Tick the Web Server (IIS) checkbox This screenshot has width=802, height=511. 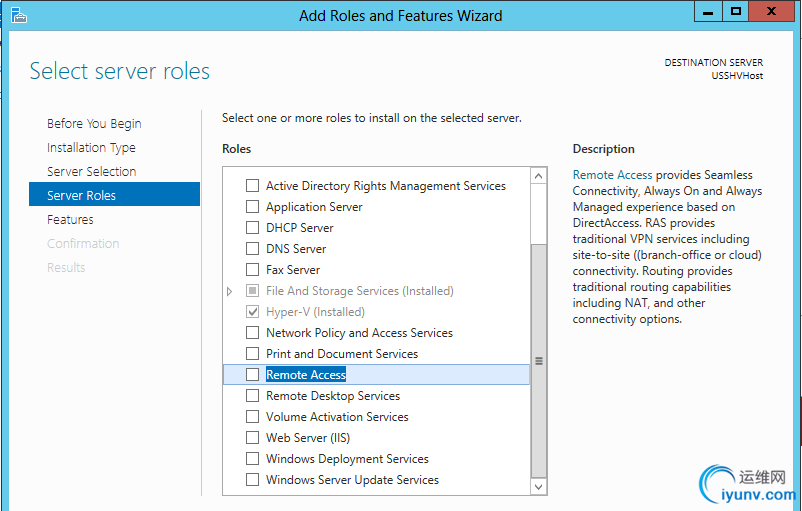tap(252, 438)
